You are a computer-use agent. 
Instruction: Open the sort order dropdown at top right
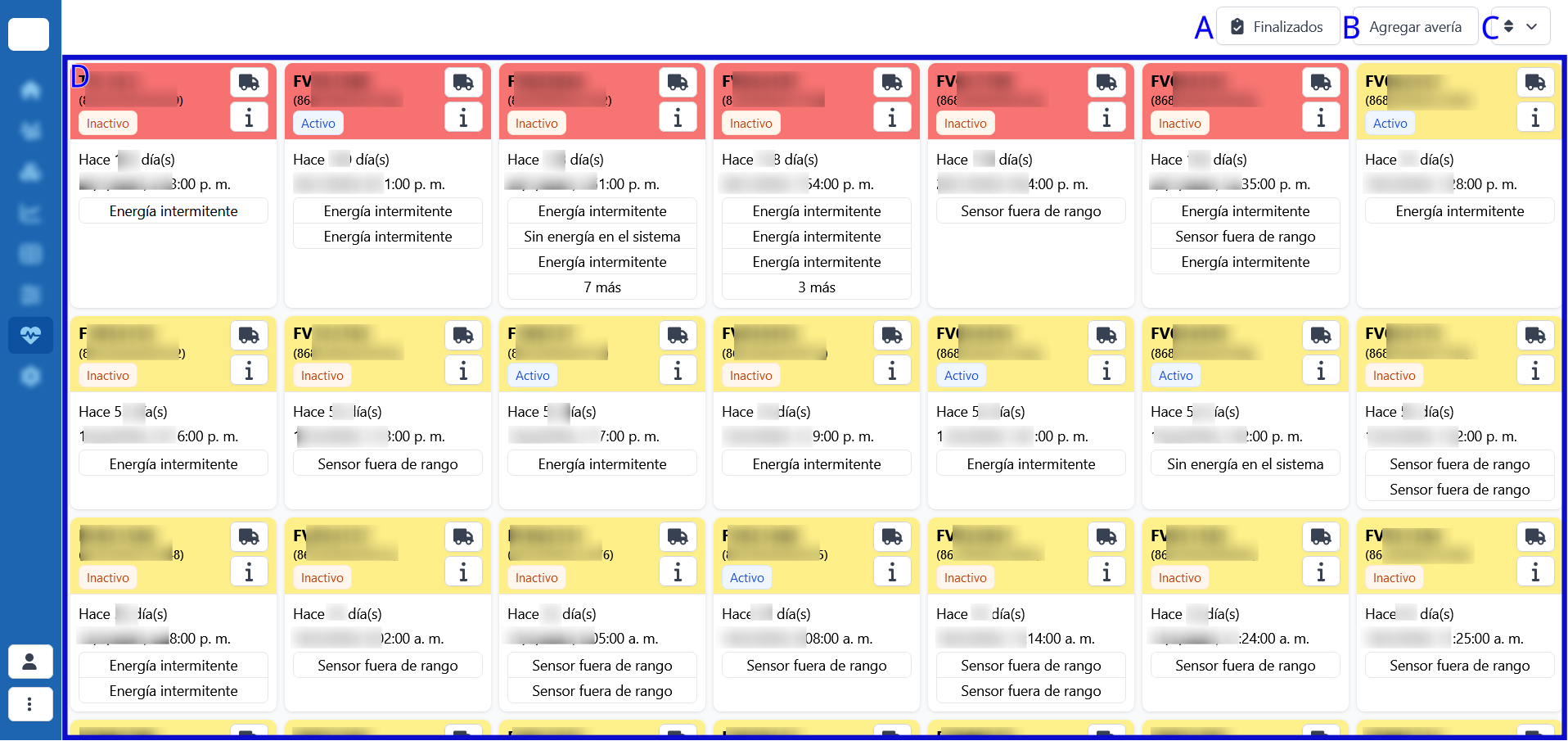coord(1520,27)
